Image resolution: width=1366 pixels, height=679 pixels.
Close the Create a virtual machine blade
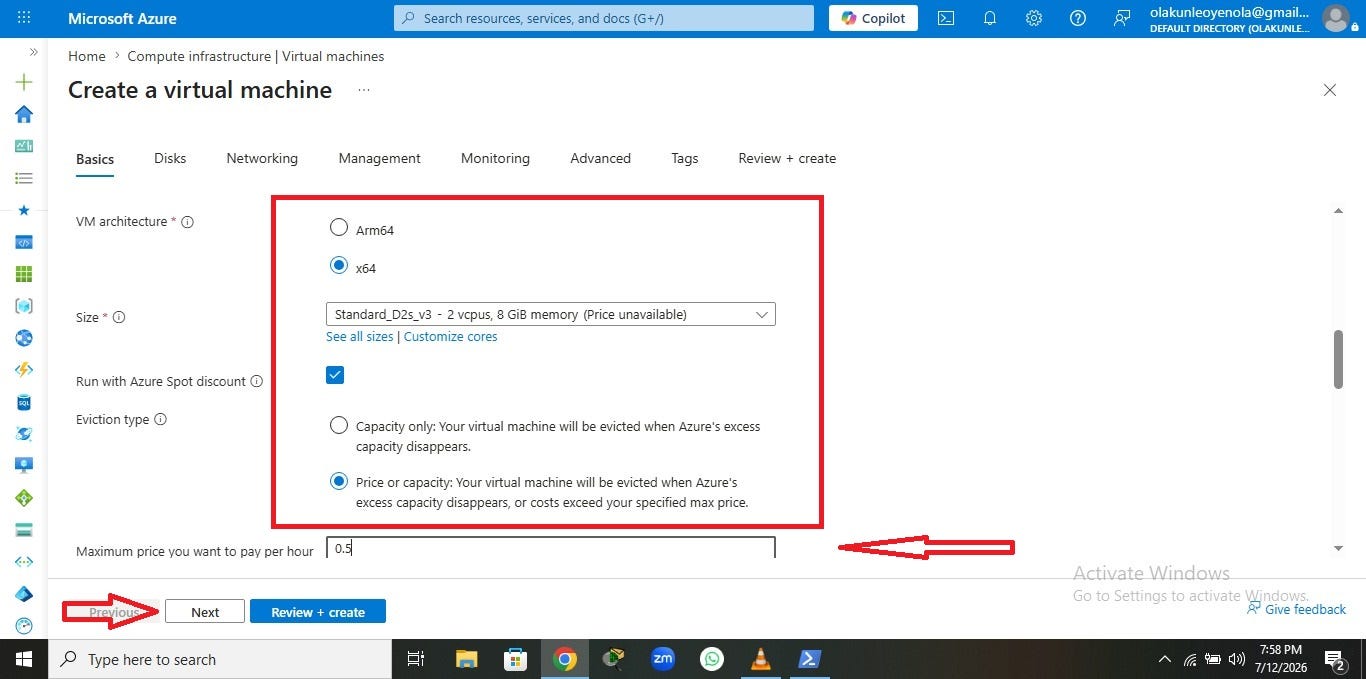1330,90
